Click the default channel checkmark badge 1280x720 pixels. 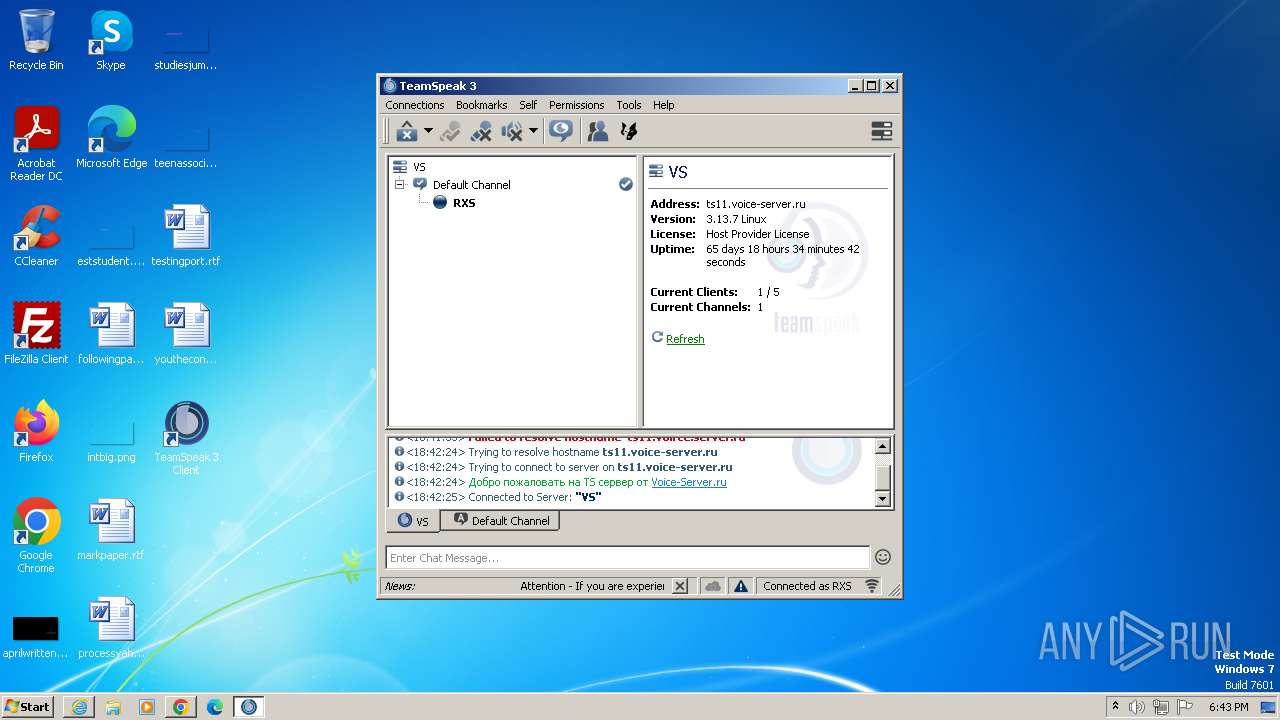626,184
